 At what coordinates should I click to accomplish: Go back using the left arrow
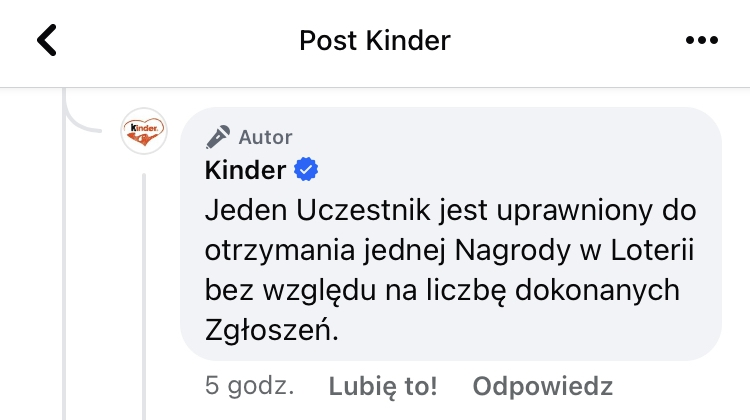coord(47,41)
